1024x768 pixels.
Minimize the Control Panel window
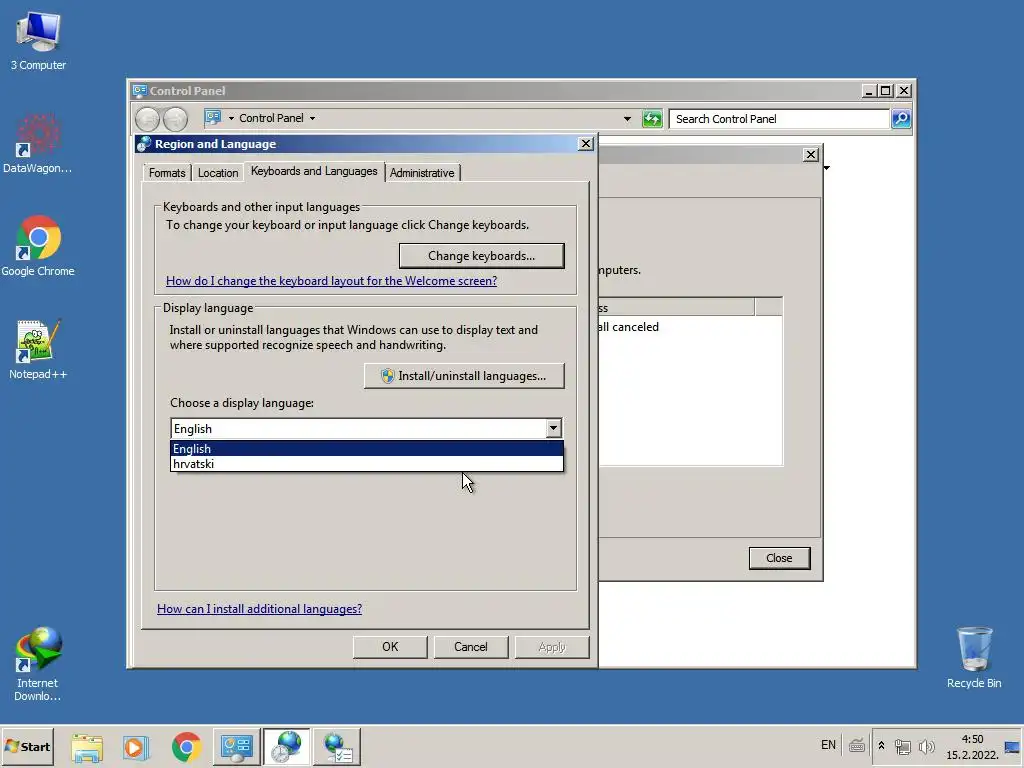click(869, 91)
